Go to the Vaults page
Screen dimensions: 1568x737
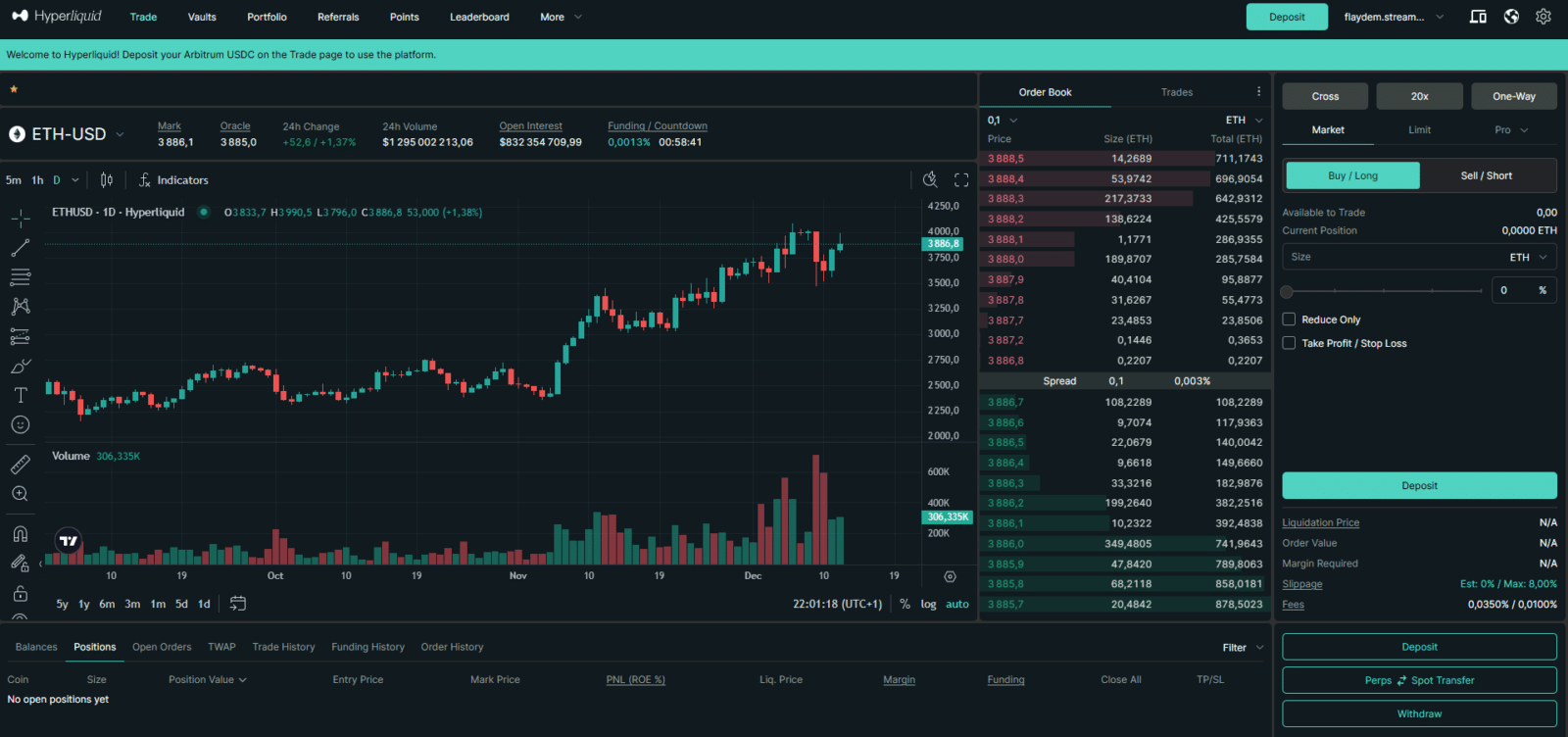coord(202,17)
